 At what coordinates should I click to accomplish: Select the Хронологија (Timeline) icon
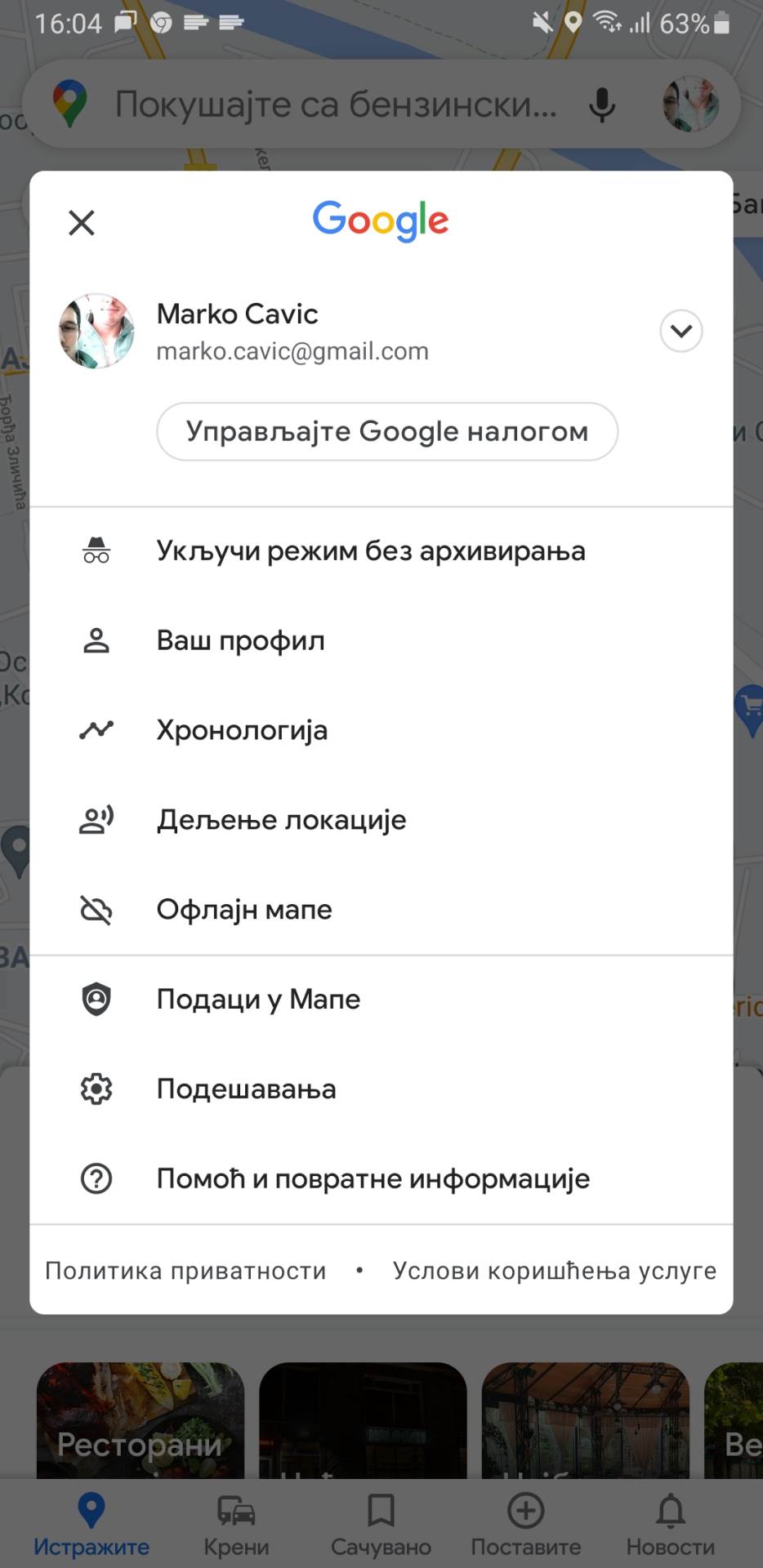point(96,729)
